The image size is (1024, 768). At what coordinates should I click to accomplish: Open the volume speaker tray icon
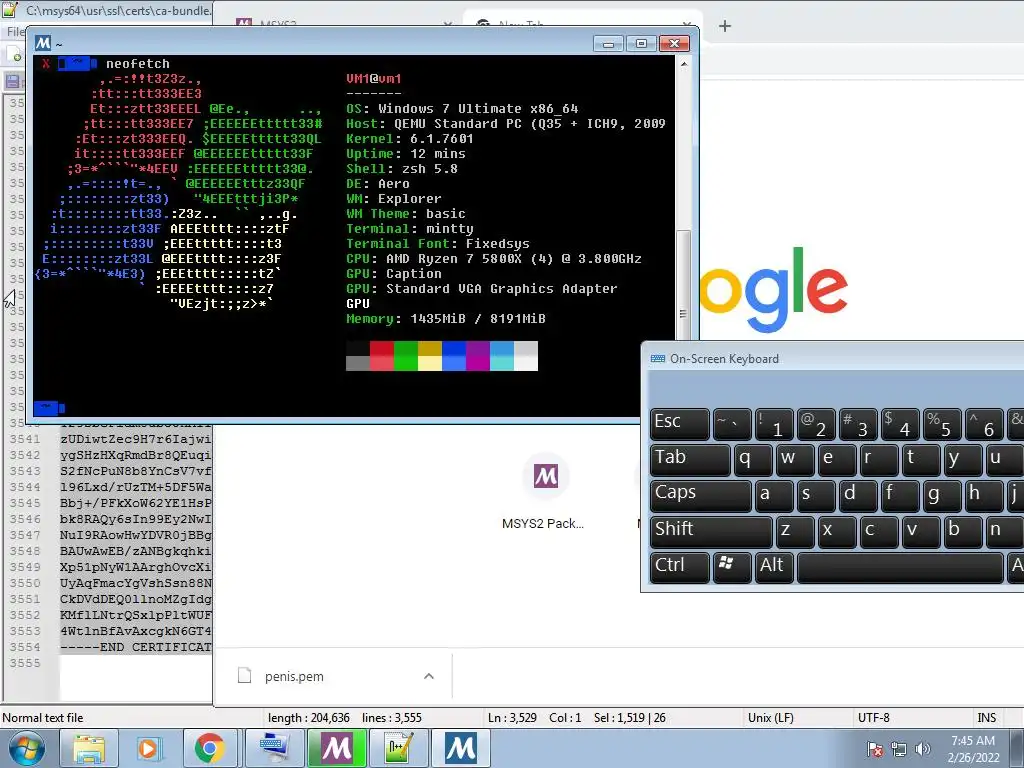[x=922, y=749]
